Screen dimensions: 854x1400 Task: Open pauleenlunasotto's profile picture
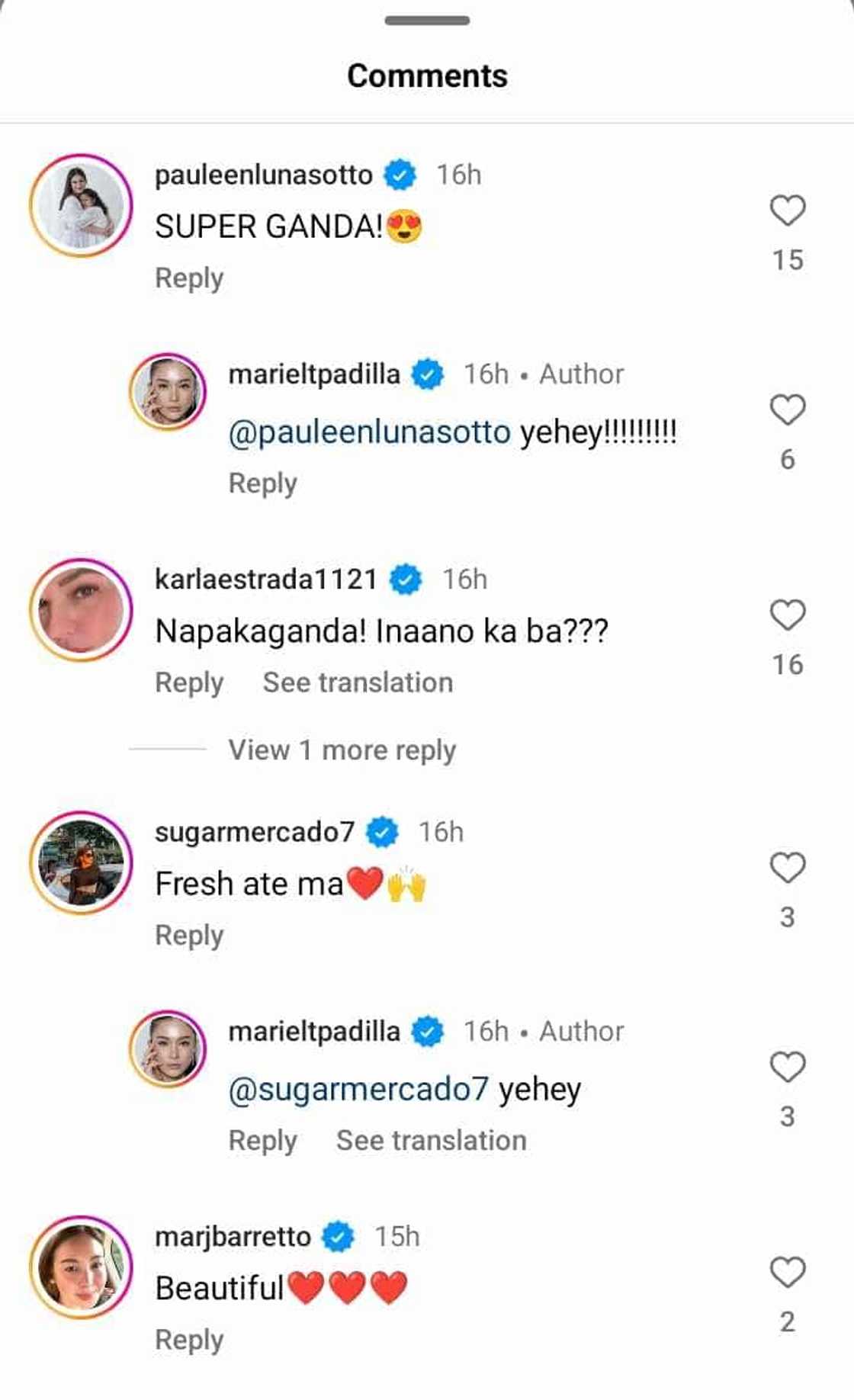tap(81, 205)
